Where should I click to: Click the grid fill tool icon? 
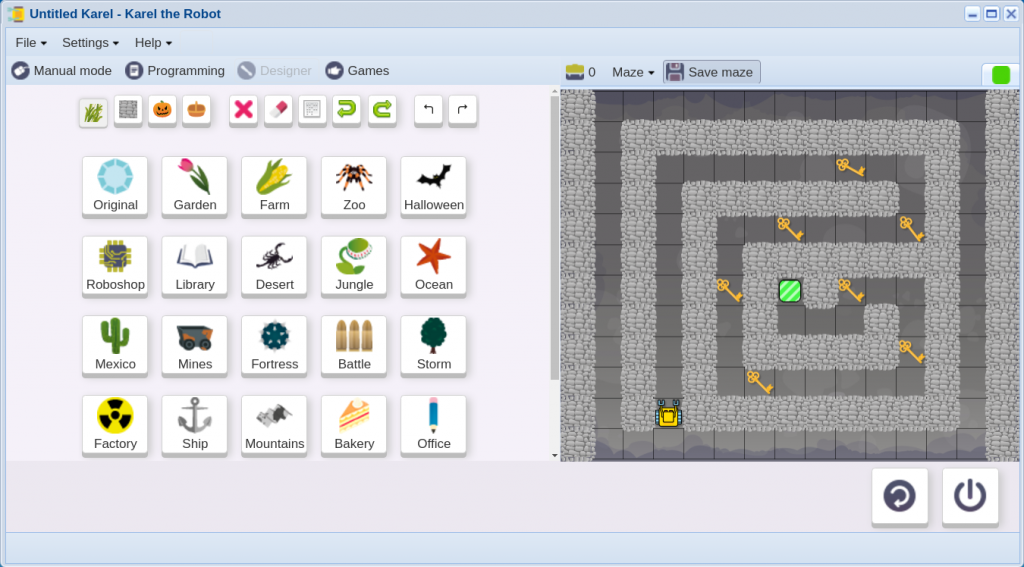312,110
